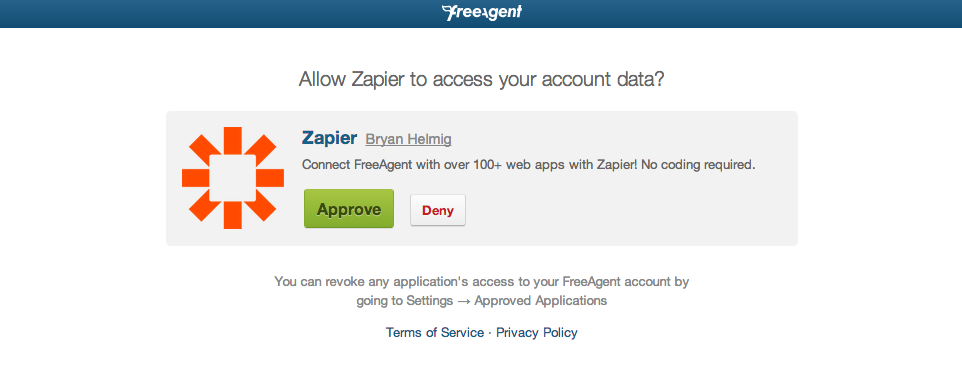Click the FreeAgent logo in header
This screenshot has width=962, height=379.
(482, 12)
